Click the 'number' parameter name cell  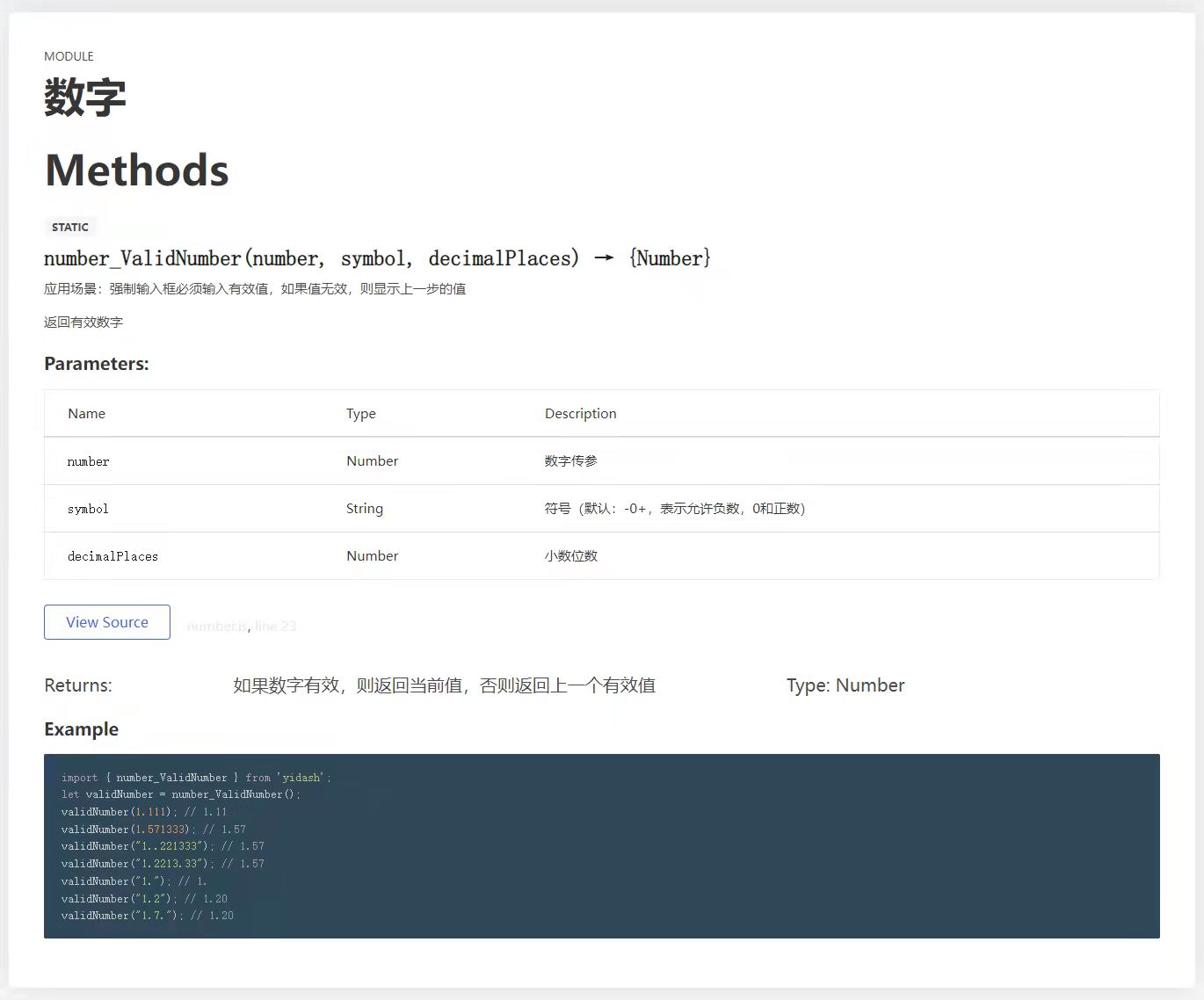88,461
